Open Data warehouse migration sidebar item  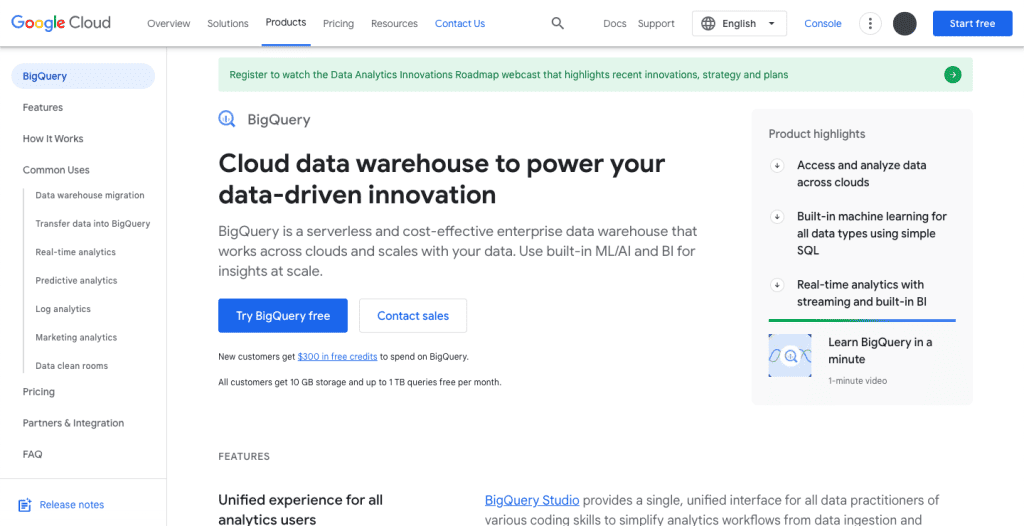[90, 195]
